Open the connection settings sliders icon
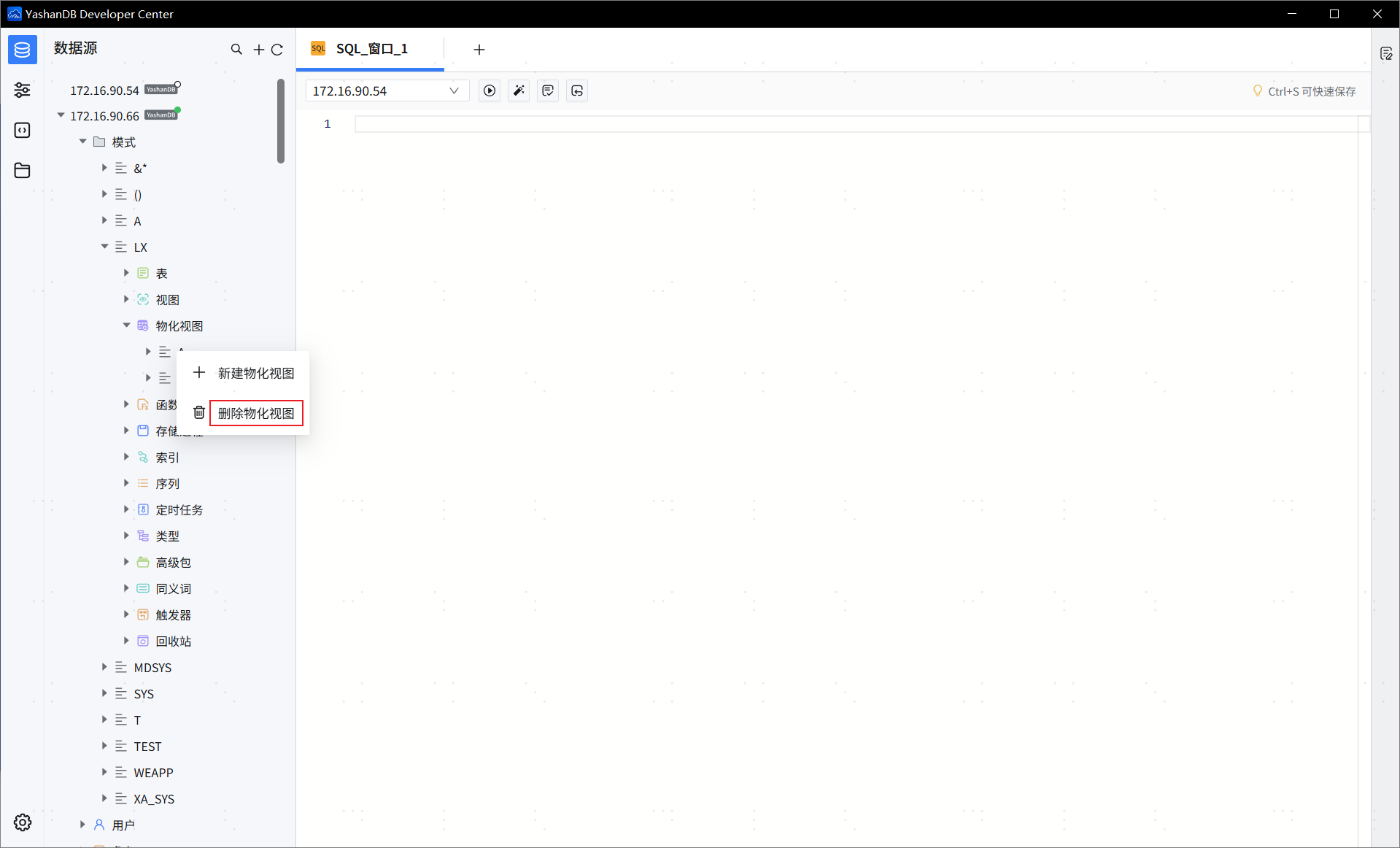Viewport: 1400px width, 848px height. click(22, 90)
